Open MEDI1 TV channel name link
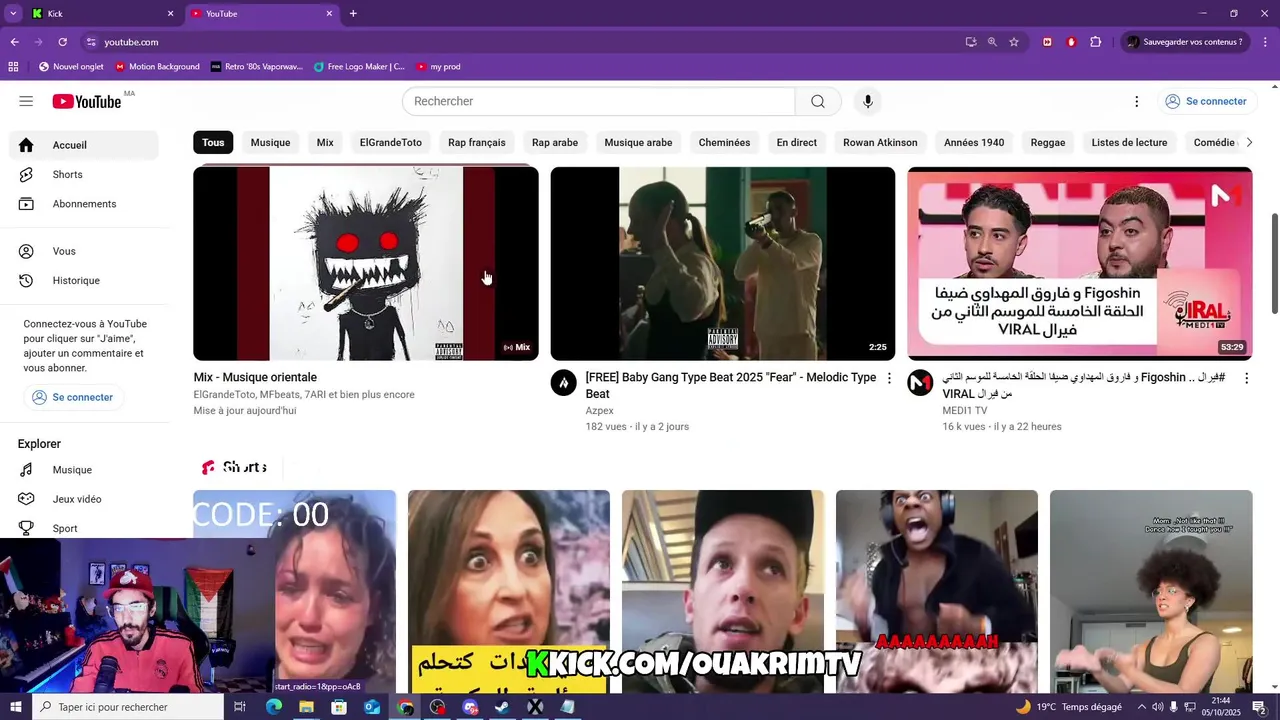Image resolution: width=1280 pixels, height=720 pixels. point(964,410)
